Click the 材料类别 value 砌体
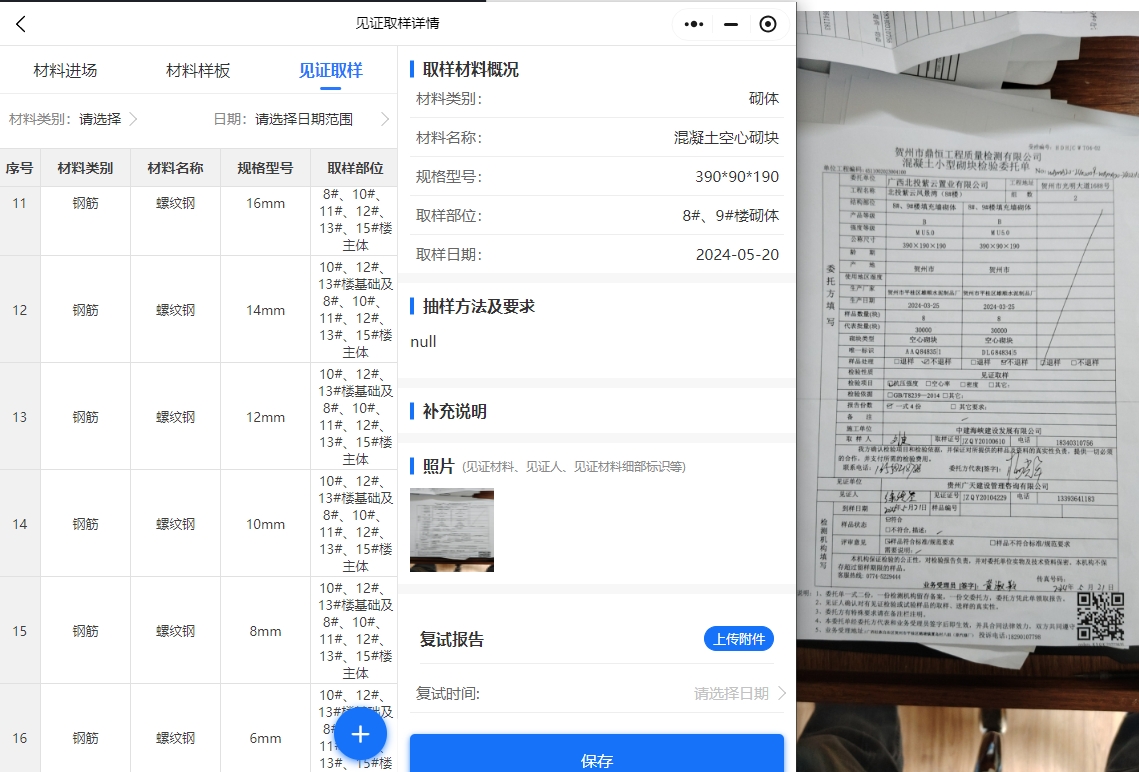The image size is (1139, 772). pos(763,99)
